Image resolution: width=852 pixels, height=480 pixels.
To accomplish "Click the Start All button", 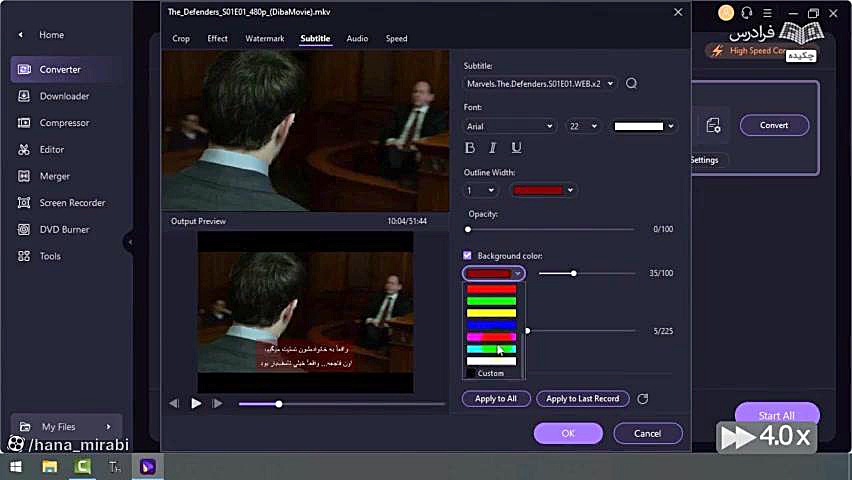I will click(x=776, y=415).
